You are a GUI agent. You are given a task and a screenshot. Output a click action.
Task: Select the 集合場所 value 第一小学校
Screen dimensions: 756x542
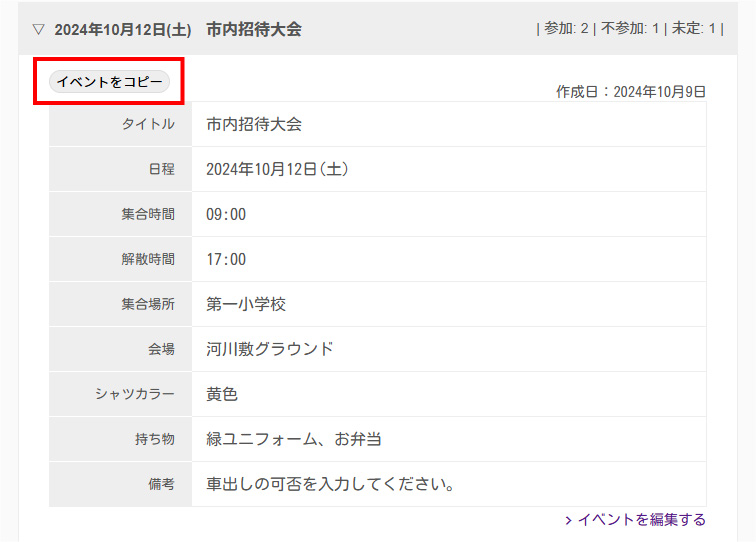[246, 304]
